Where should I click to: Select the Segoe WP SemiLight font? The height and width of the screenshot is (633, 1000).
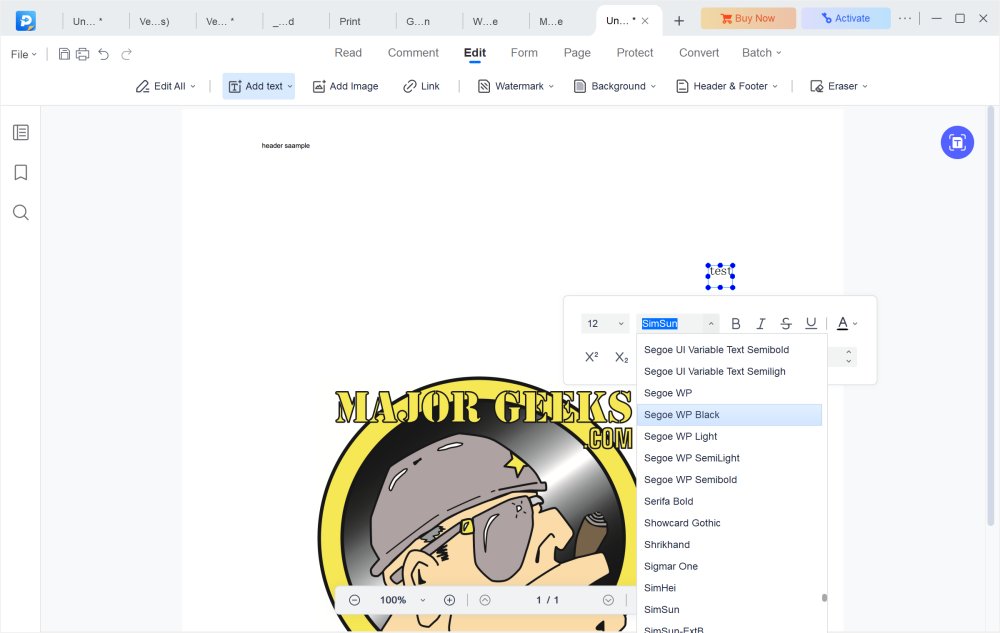pyautogui.click(x=729, y=458)
